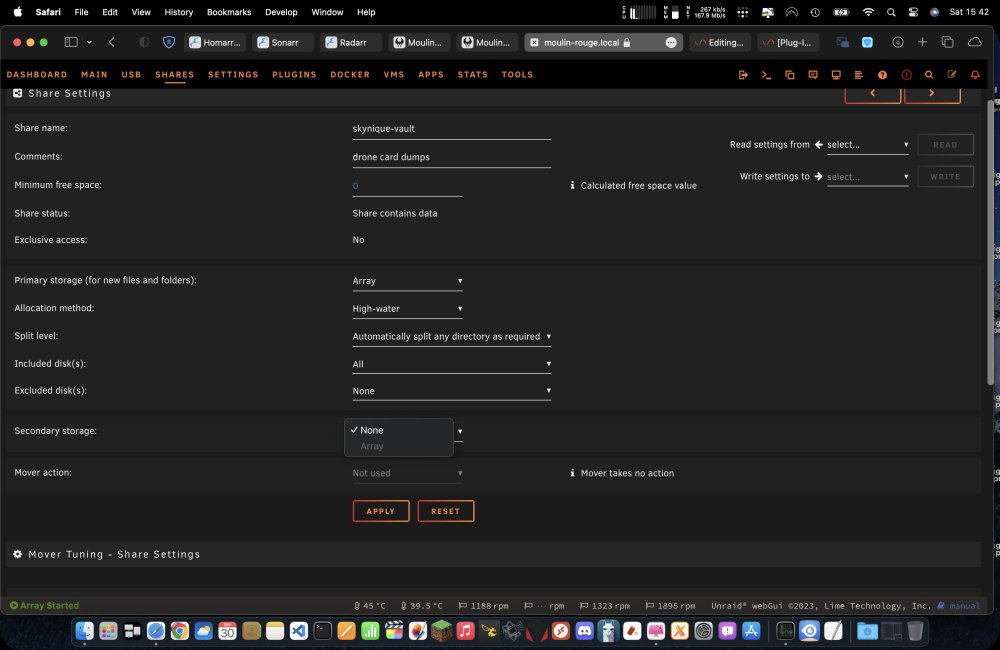Open the VMS tab

coord(393,75)
